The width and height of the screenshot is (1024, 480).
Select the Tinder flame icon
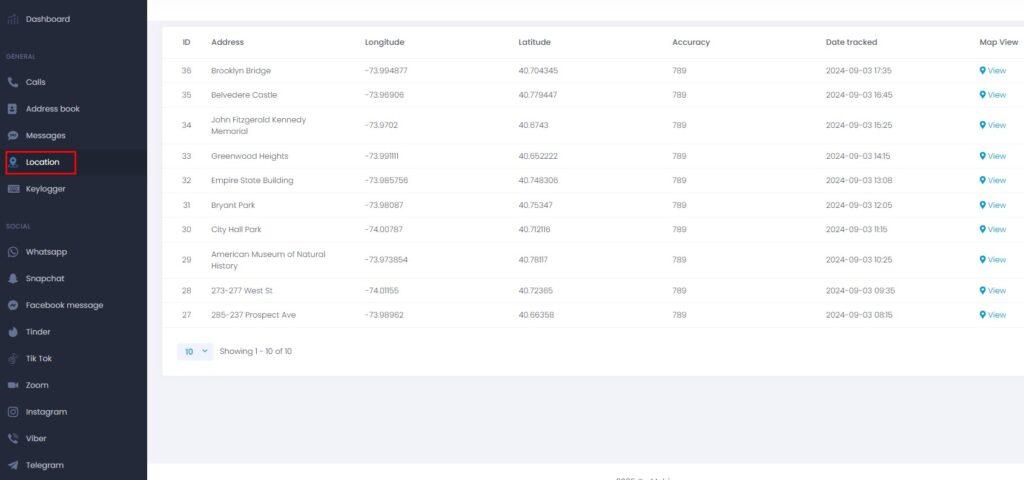(13, 332)
